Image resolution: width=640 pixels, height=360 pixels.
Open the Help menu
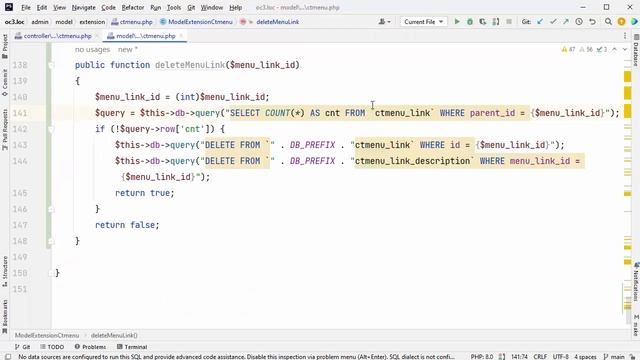coord(236,7)
